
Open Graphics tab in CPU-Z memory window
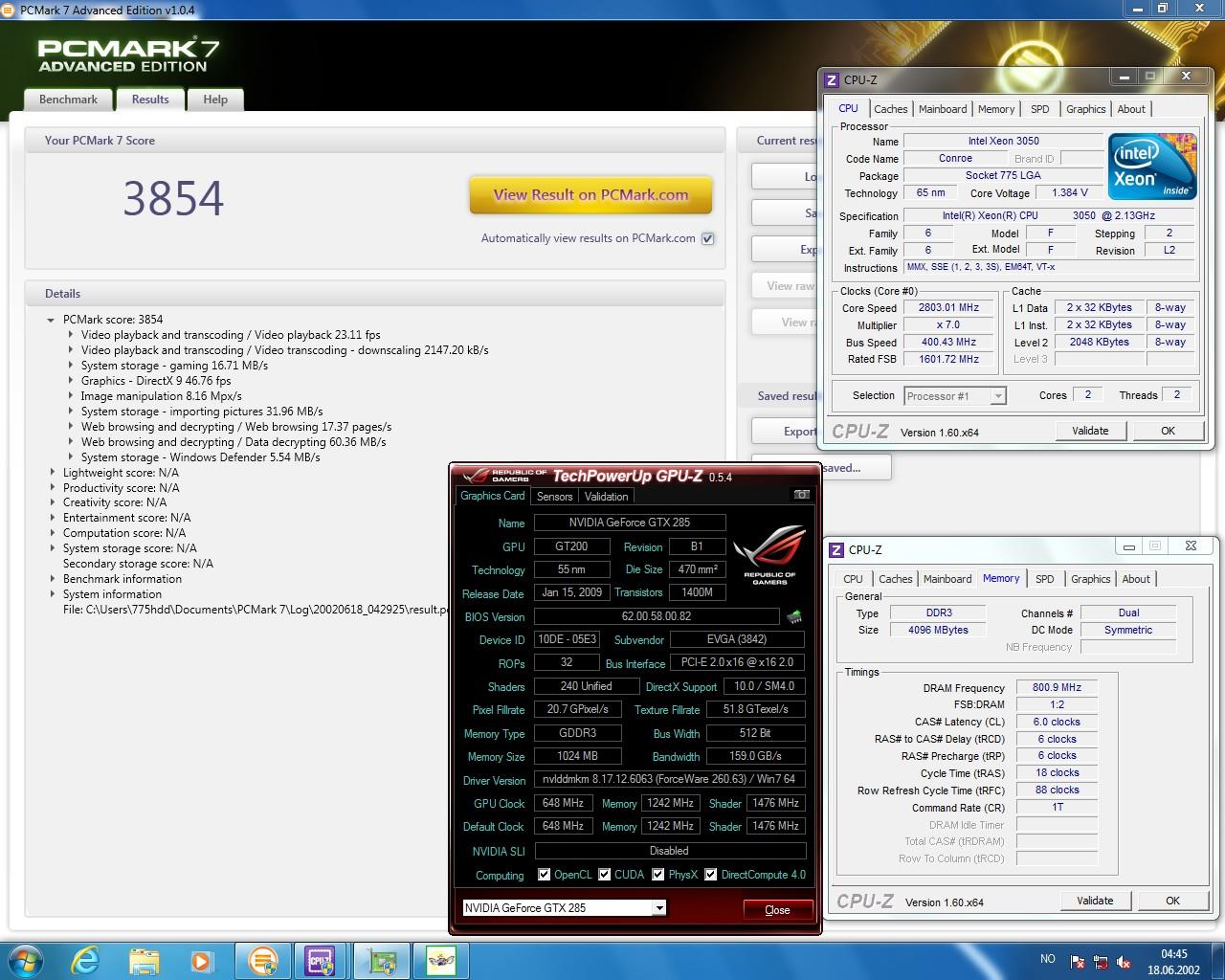pyautogui.click(x=1091, y=579)
